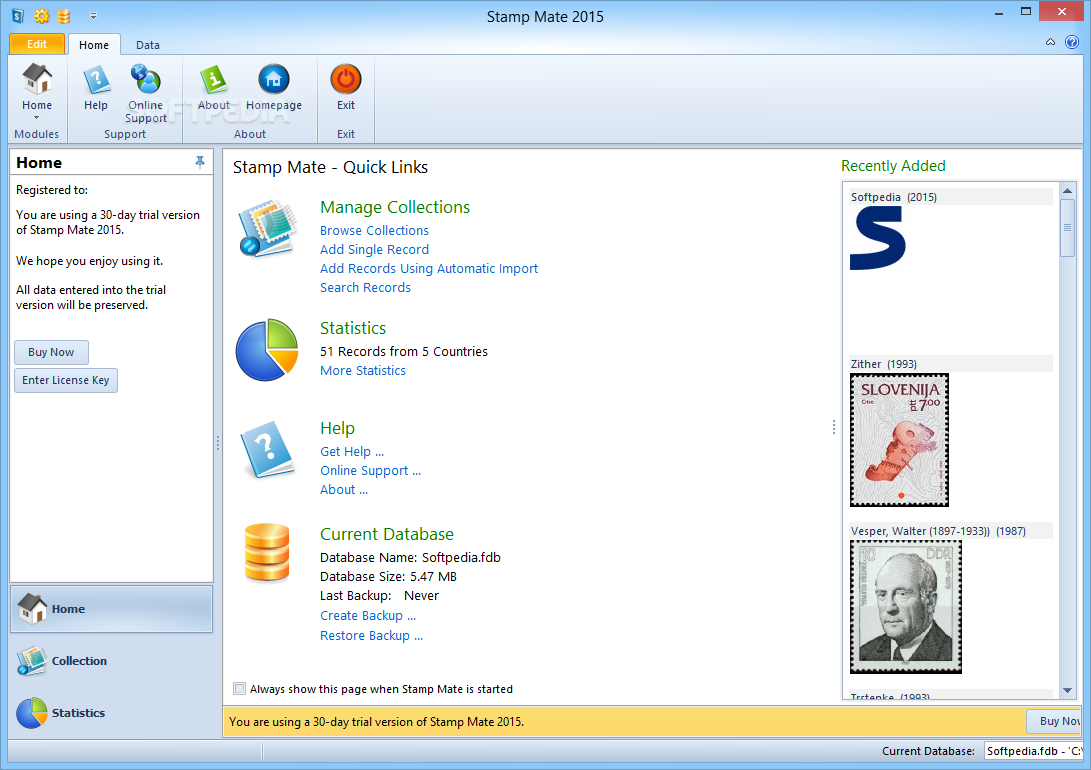The image size is (1091, 770).
Task: Switch to the Home ribbon tab
Action: click(x=94, y=45)
